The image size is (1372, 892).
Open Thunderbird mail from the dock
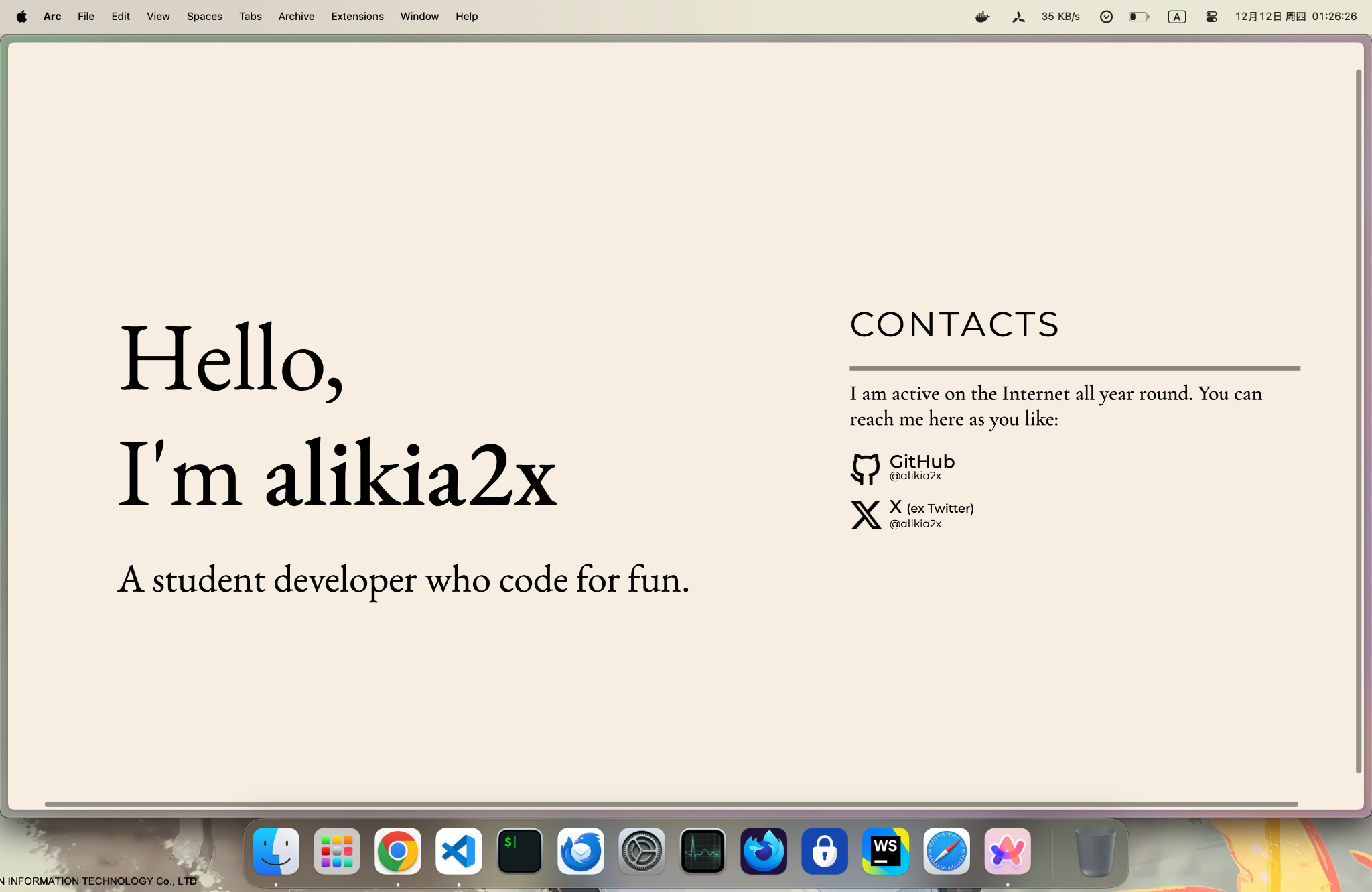tap(581, 851)
